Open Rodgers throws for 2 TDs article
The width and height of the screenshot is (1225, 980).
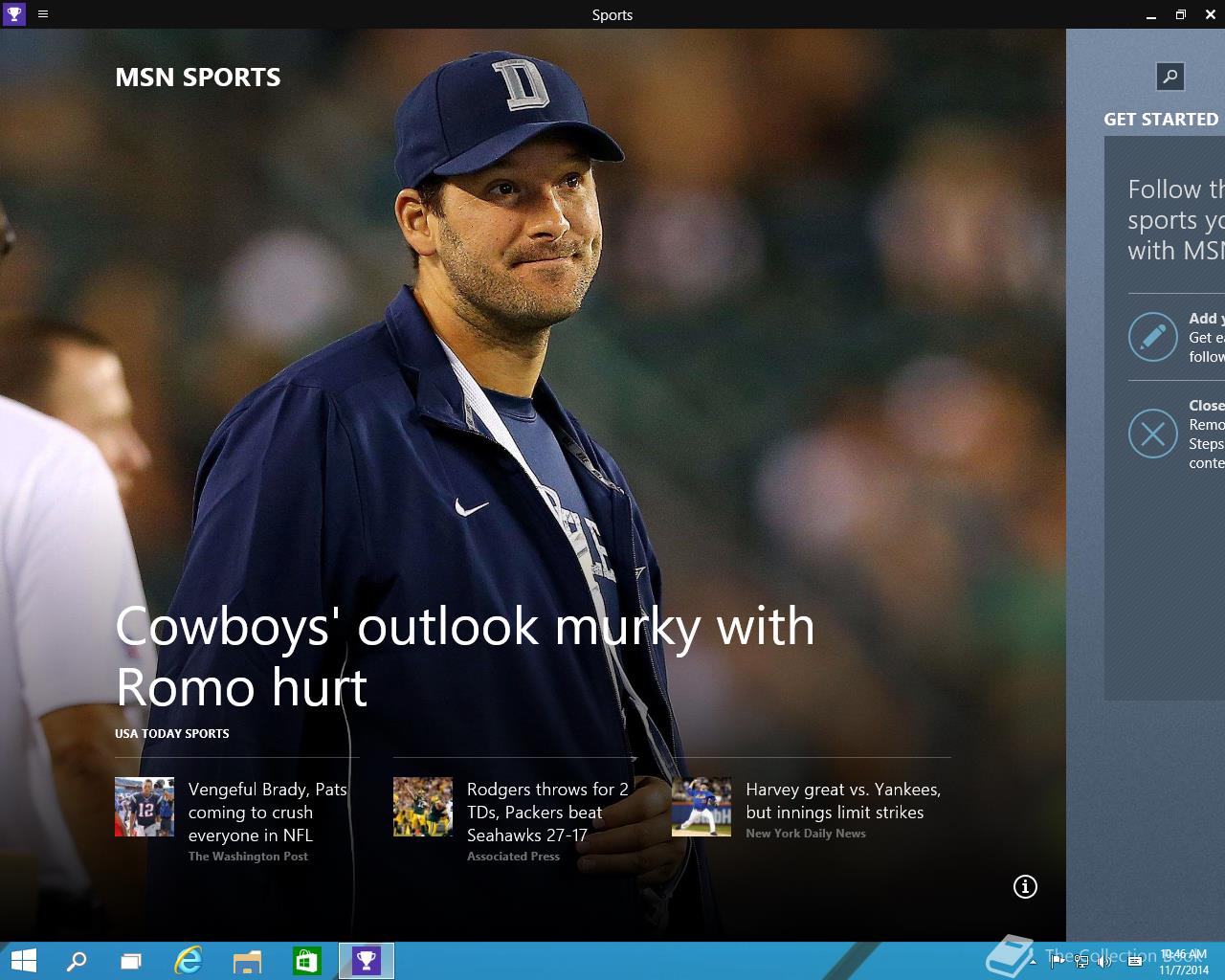pyautogui.click(x=547, y=812)
